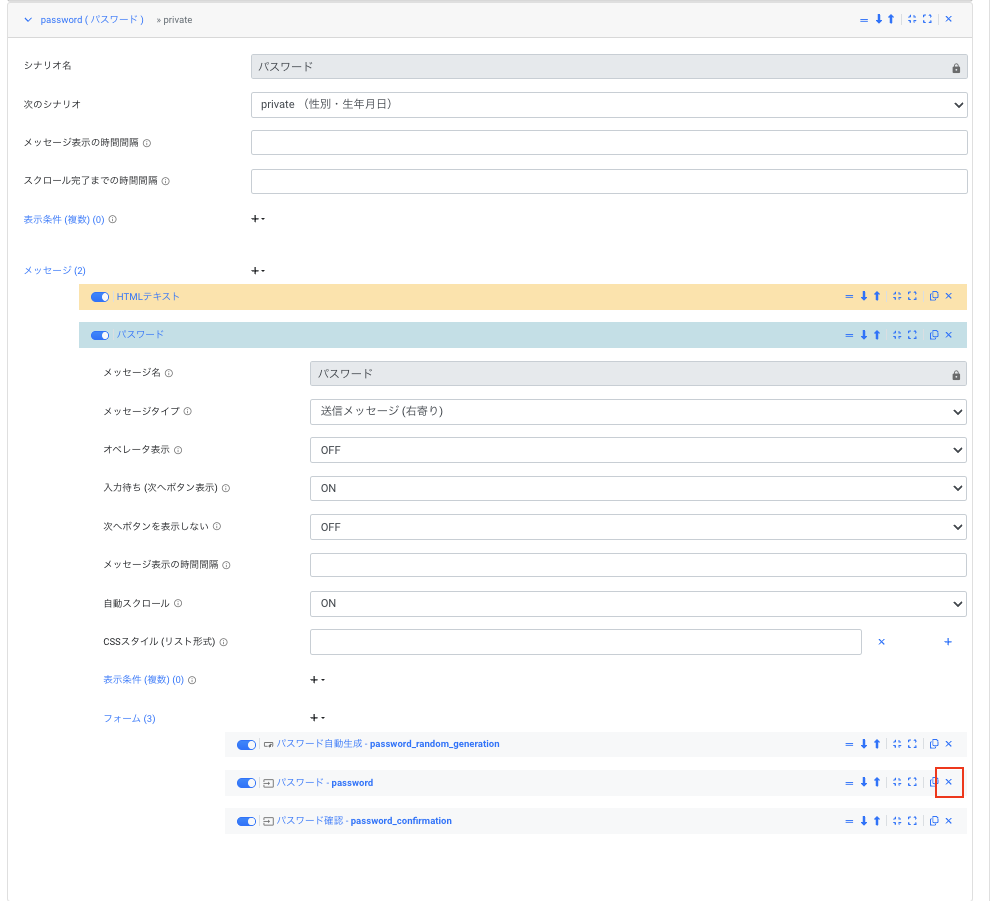Viewport: 994px width, 901px height.
Task: Delete the パスワード - password form row
Action: tap(948, 782)
